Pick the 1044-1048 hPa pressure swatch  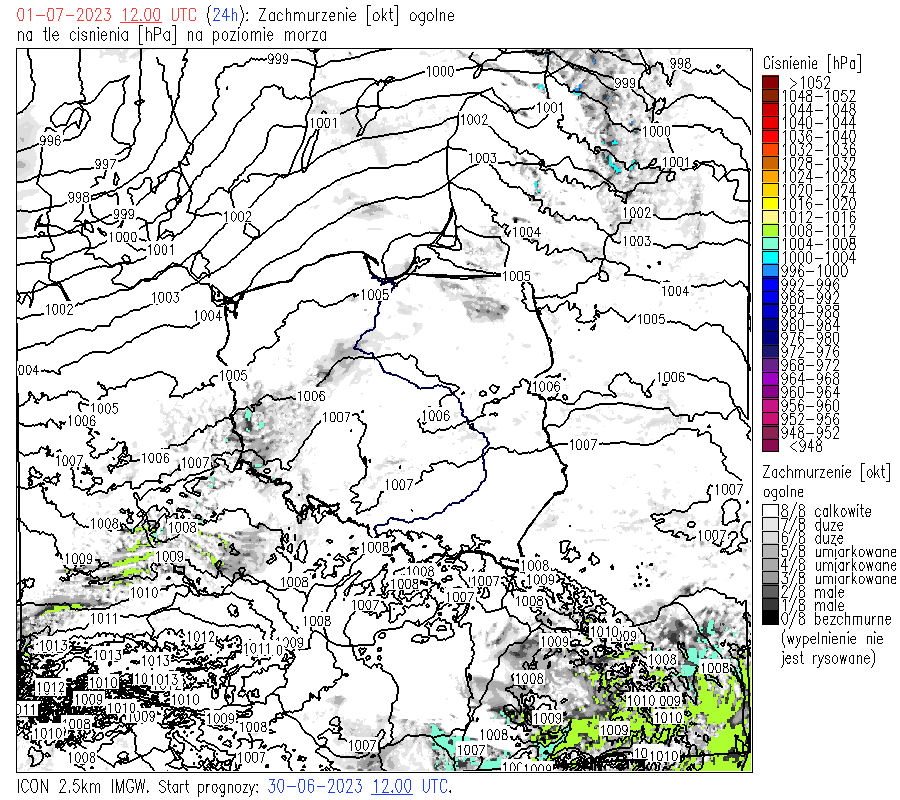tap(770, 109)
